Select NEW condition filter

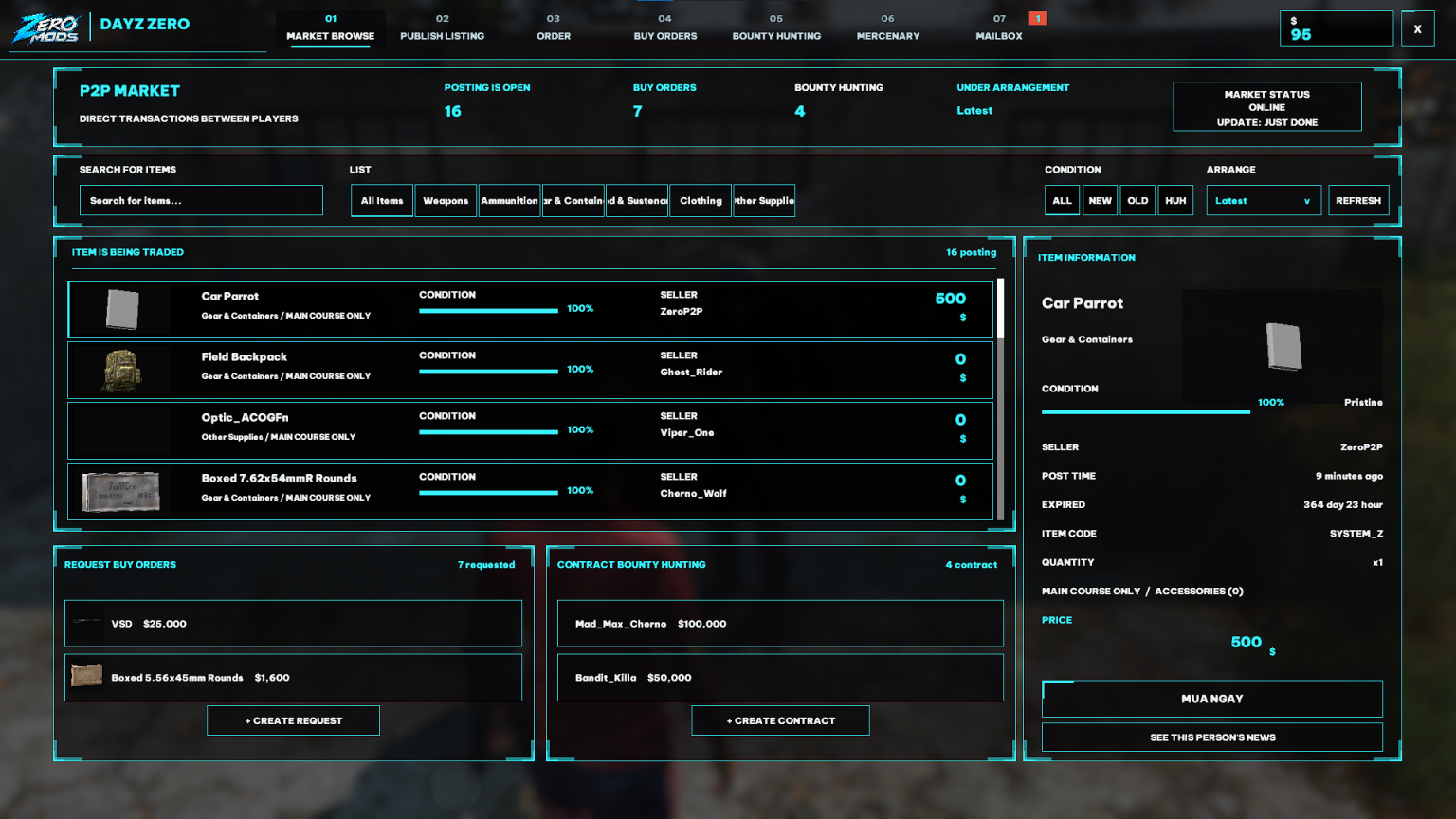pyautogui.click(x=1100, y=200)
